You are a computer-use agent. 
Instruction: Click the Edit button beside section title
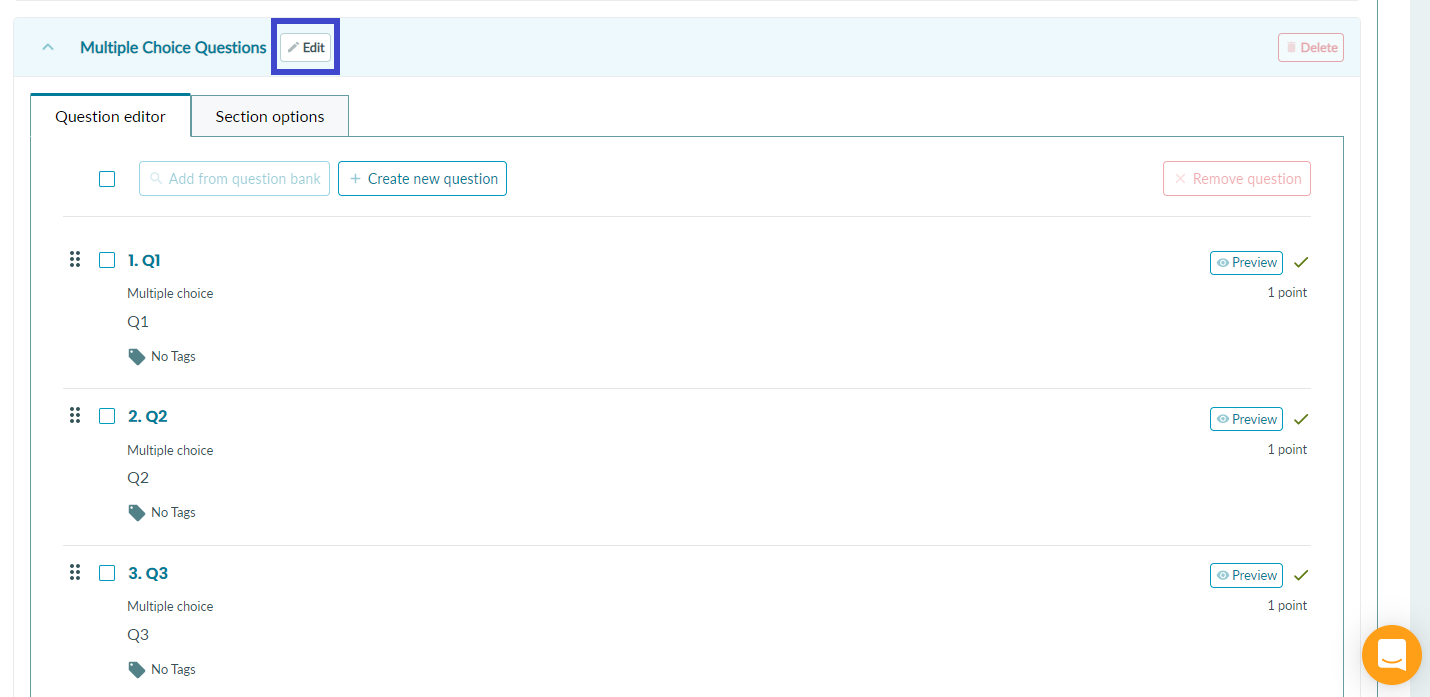coord(305,47)
